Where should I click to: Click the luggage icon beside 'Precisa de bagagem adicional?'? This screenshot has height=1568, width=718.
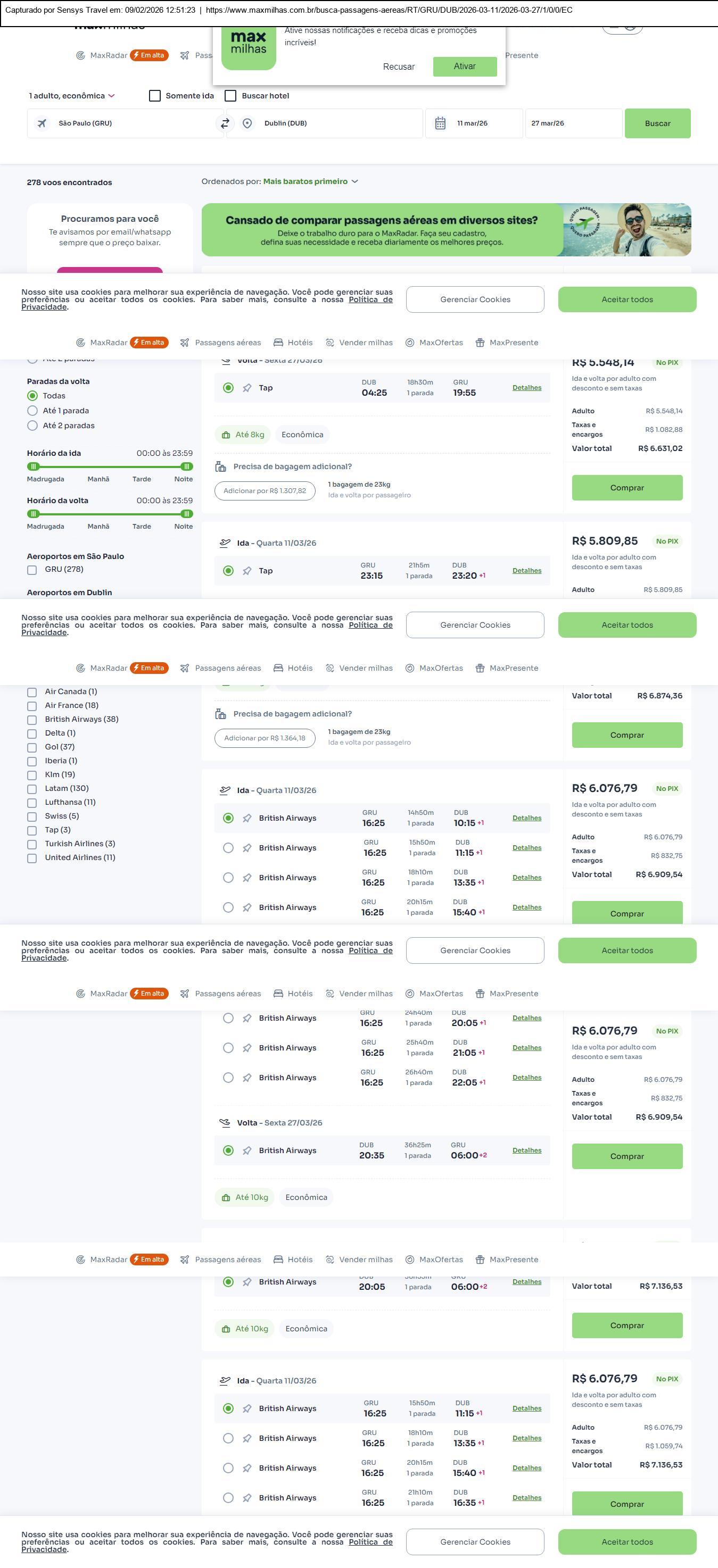coord(220,467)
